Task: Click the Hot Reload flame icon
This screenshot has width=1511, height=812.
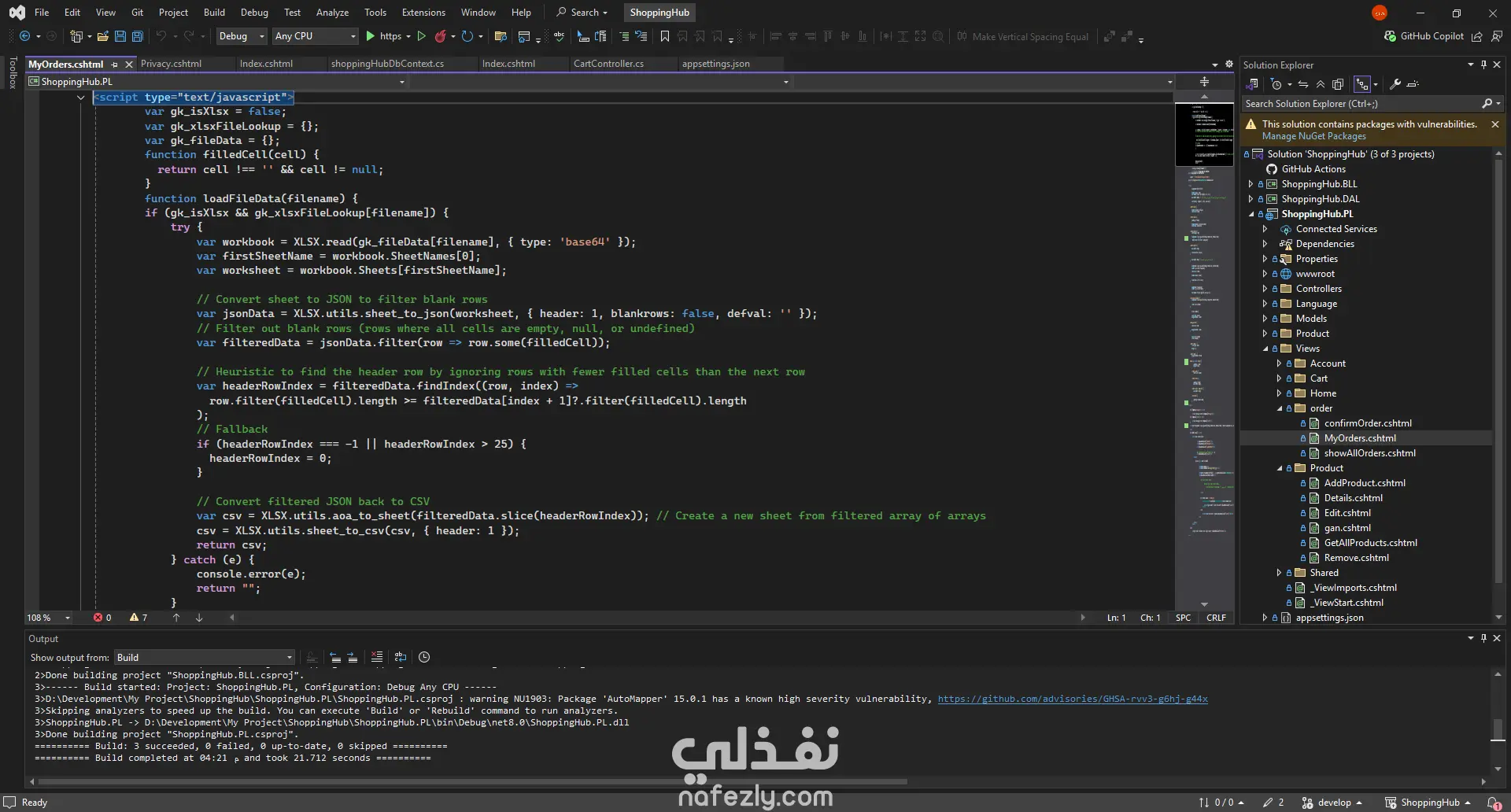Action: pos(441,36)
